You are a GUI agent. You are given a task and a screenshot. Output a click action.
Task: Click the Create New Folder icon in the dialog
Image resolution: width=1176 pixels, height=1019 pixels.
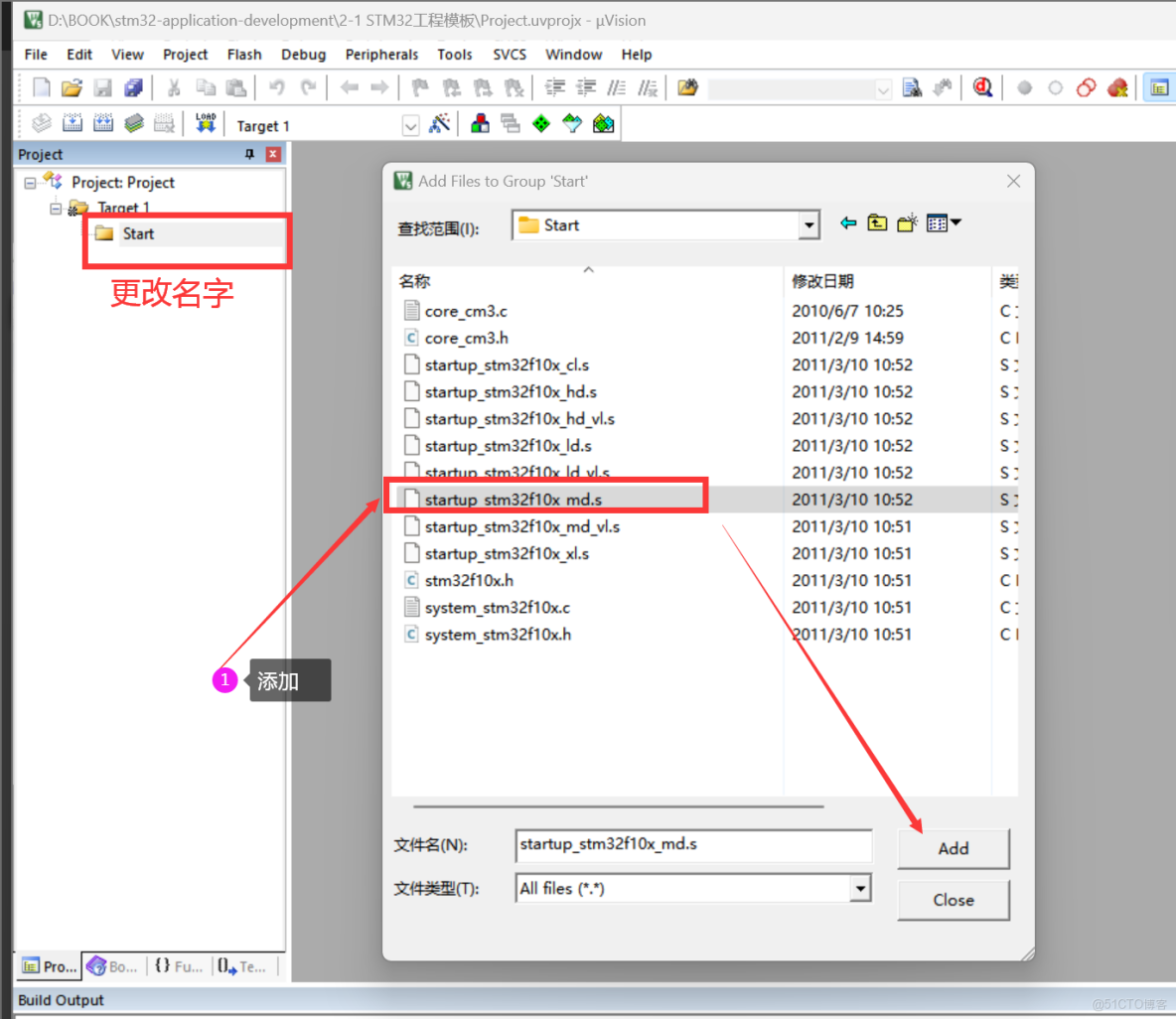coord(906,222)
